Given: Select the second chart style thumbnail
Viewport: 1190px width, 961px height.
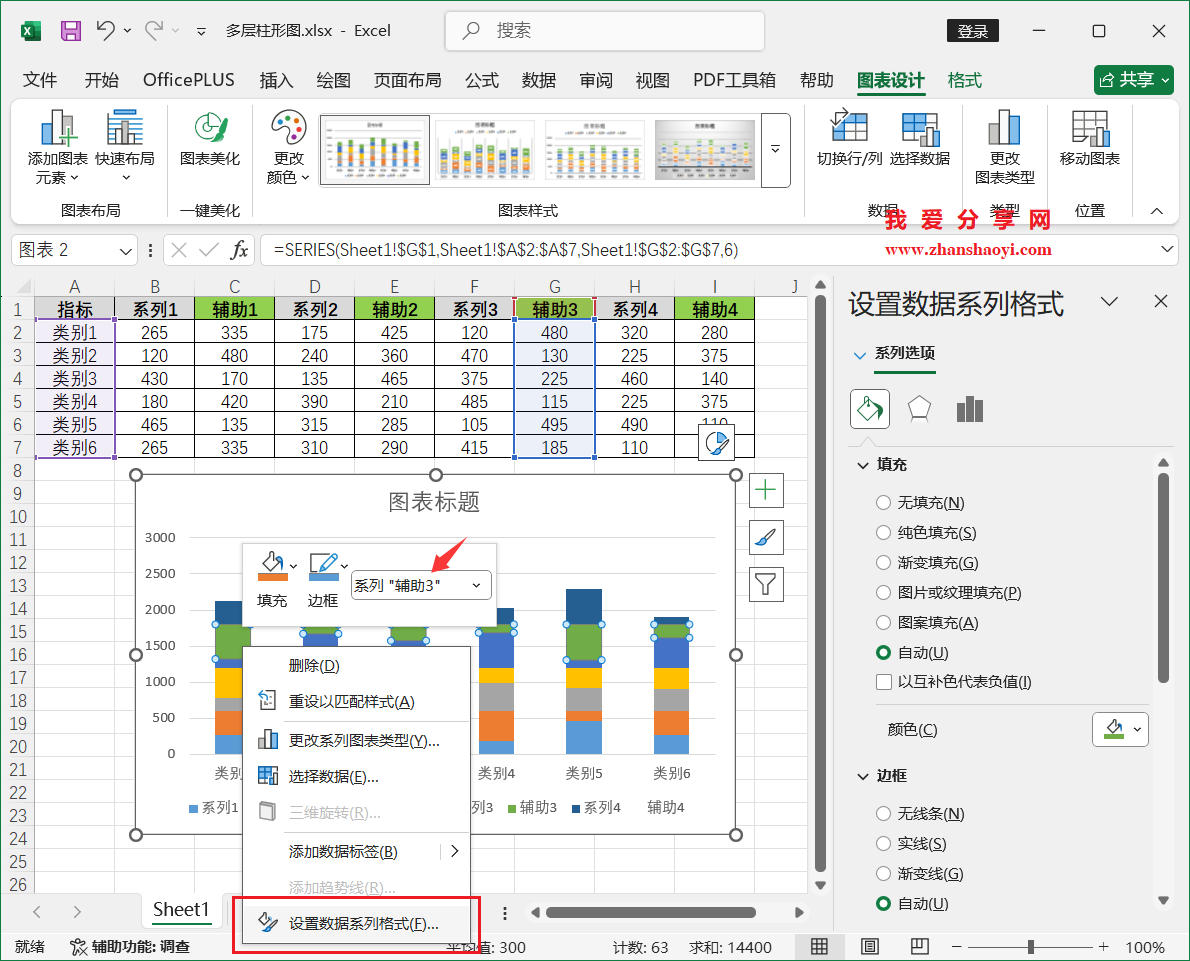Looking at the screenshot, I should coord(484,149).
